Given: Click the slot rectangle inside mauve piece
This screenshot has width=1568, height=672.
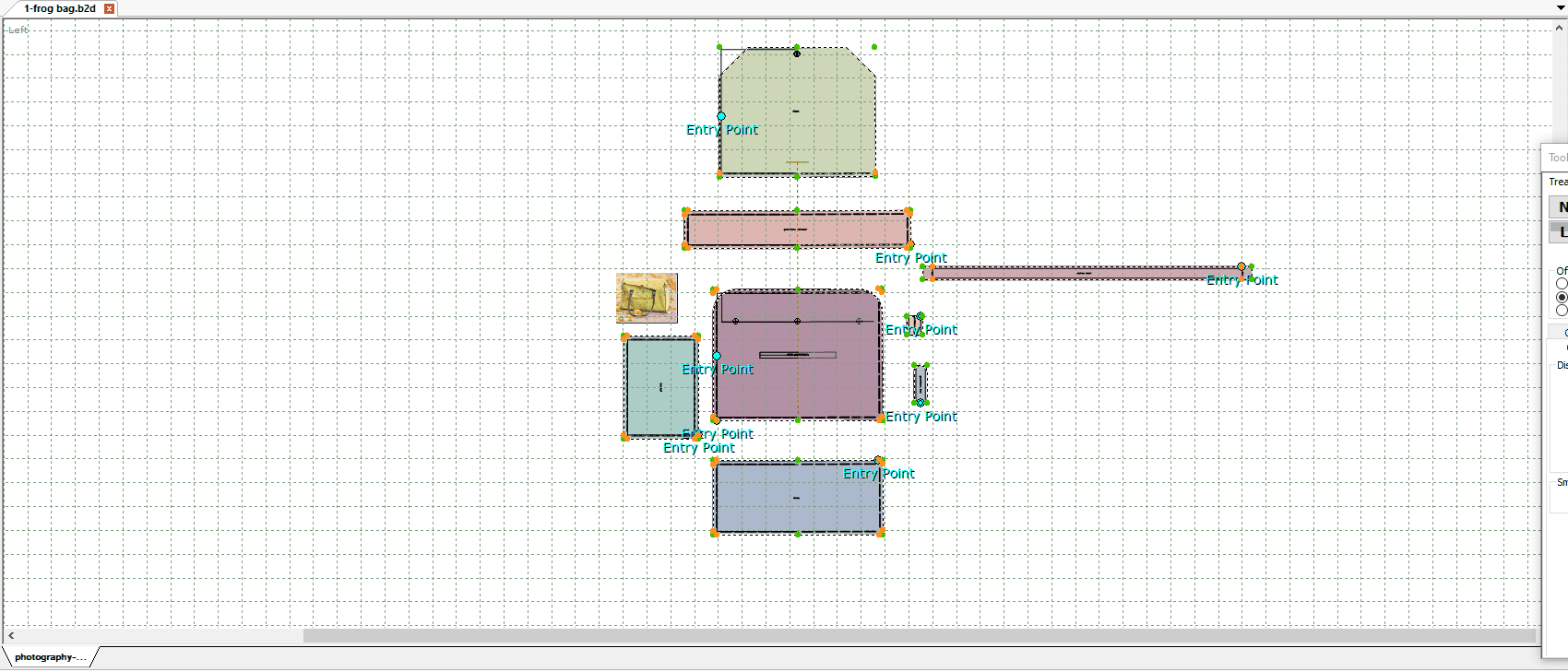Looking at the screenshot, I should coord(798,355).
